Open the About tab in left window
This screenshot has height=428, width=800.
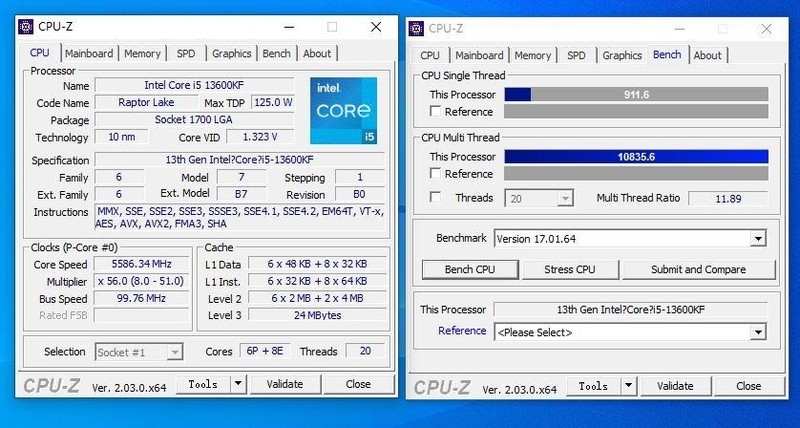pos(317,54)
